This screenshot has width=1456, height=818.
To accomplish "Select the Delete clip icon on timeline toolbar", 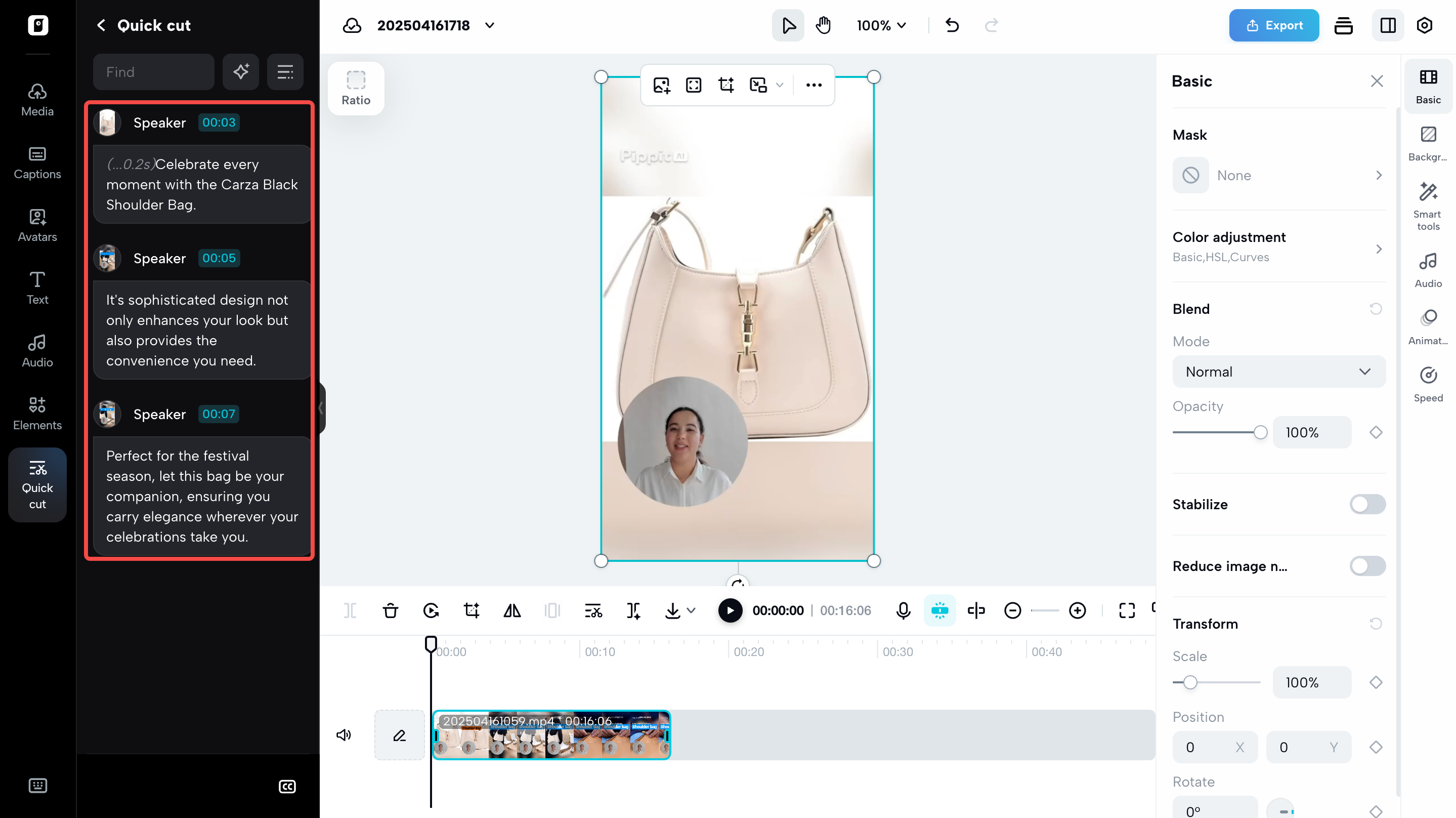I will point(390,611).
